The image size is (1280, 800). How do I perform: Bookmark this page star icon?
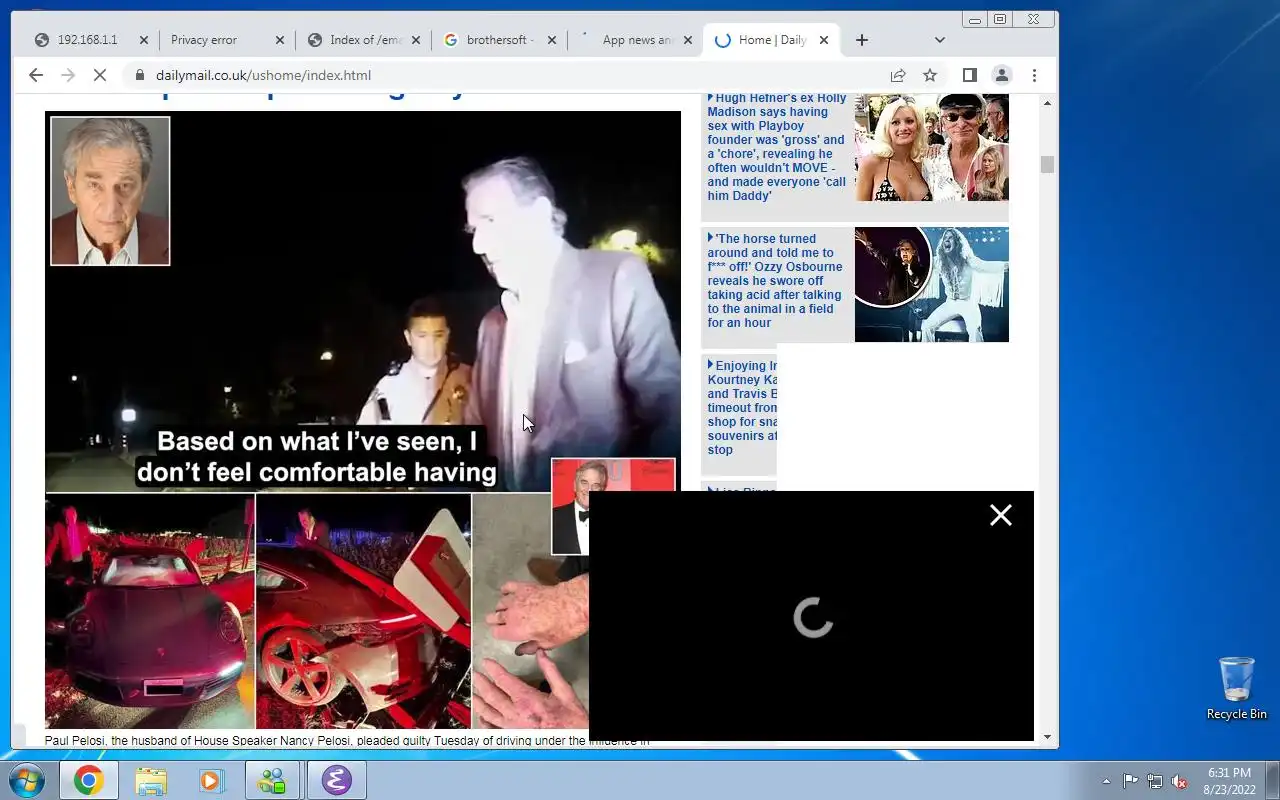[x=930, y=75]
